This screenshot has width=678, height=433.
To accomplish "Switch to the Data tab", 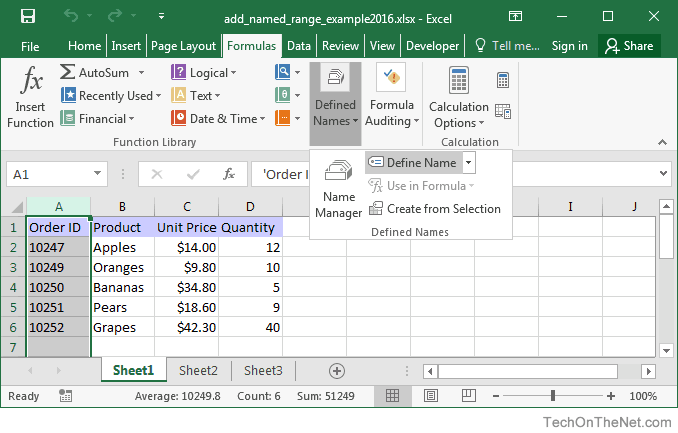I will point(299,46).
